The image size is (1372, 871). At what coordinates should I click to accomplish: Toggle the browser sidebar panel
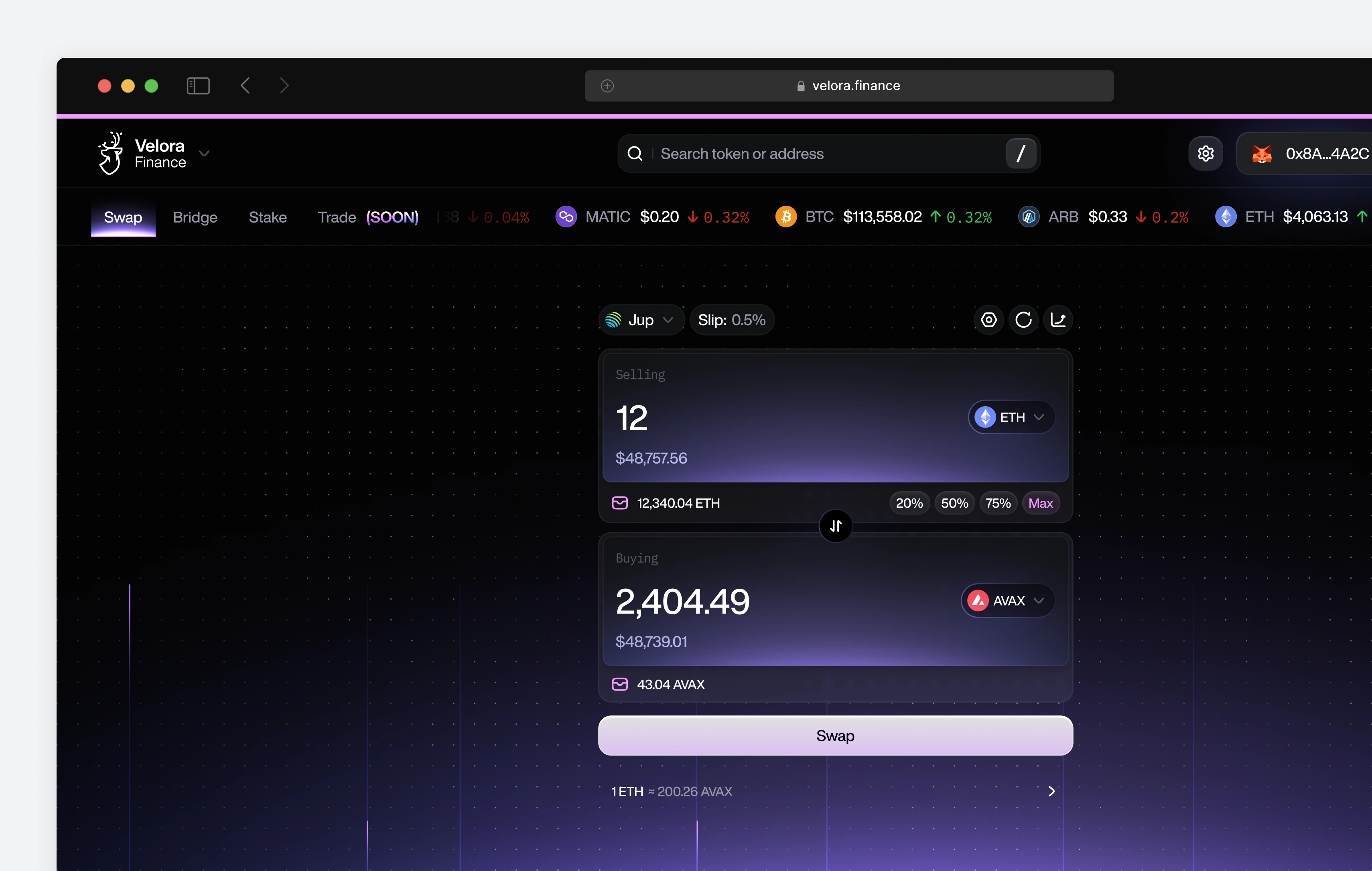[198, 85]
